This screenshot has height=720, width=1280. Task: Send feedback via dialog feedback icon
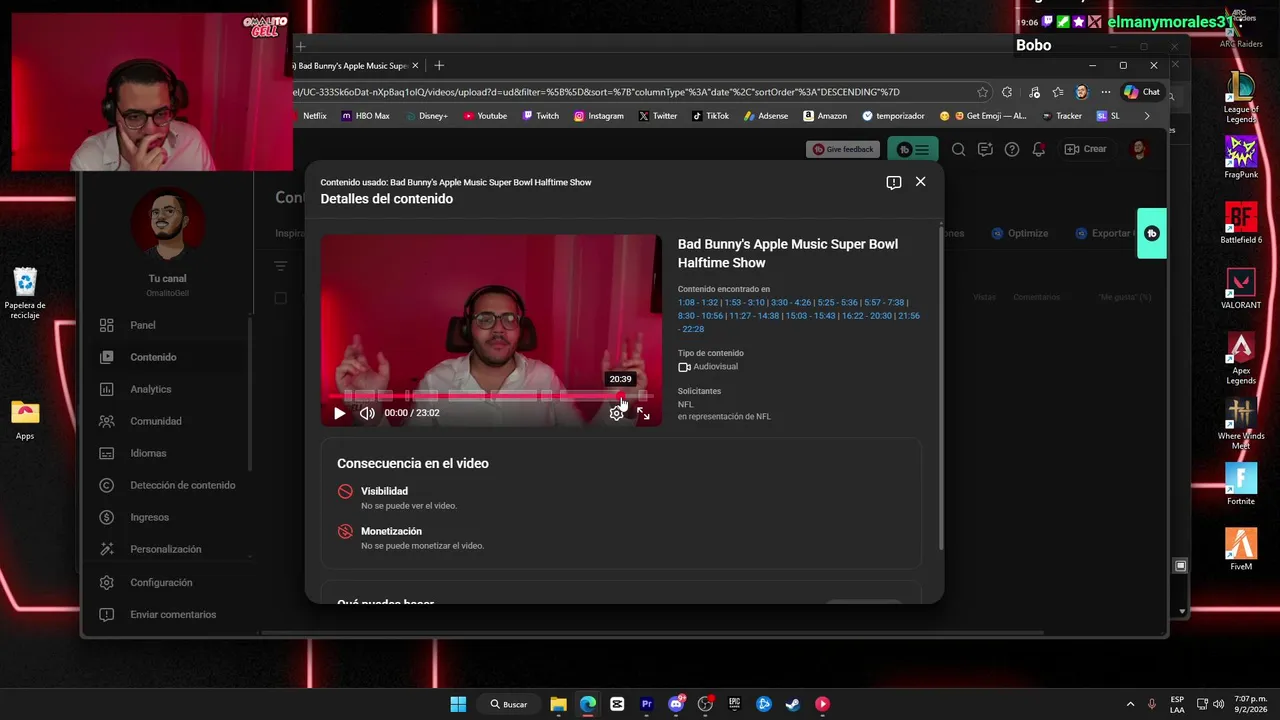pyautogui.click(x=894, y=182)
